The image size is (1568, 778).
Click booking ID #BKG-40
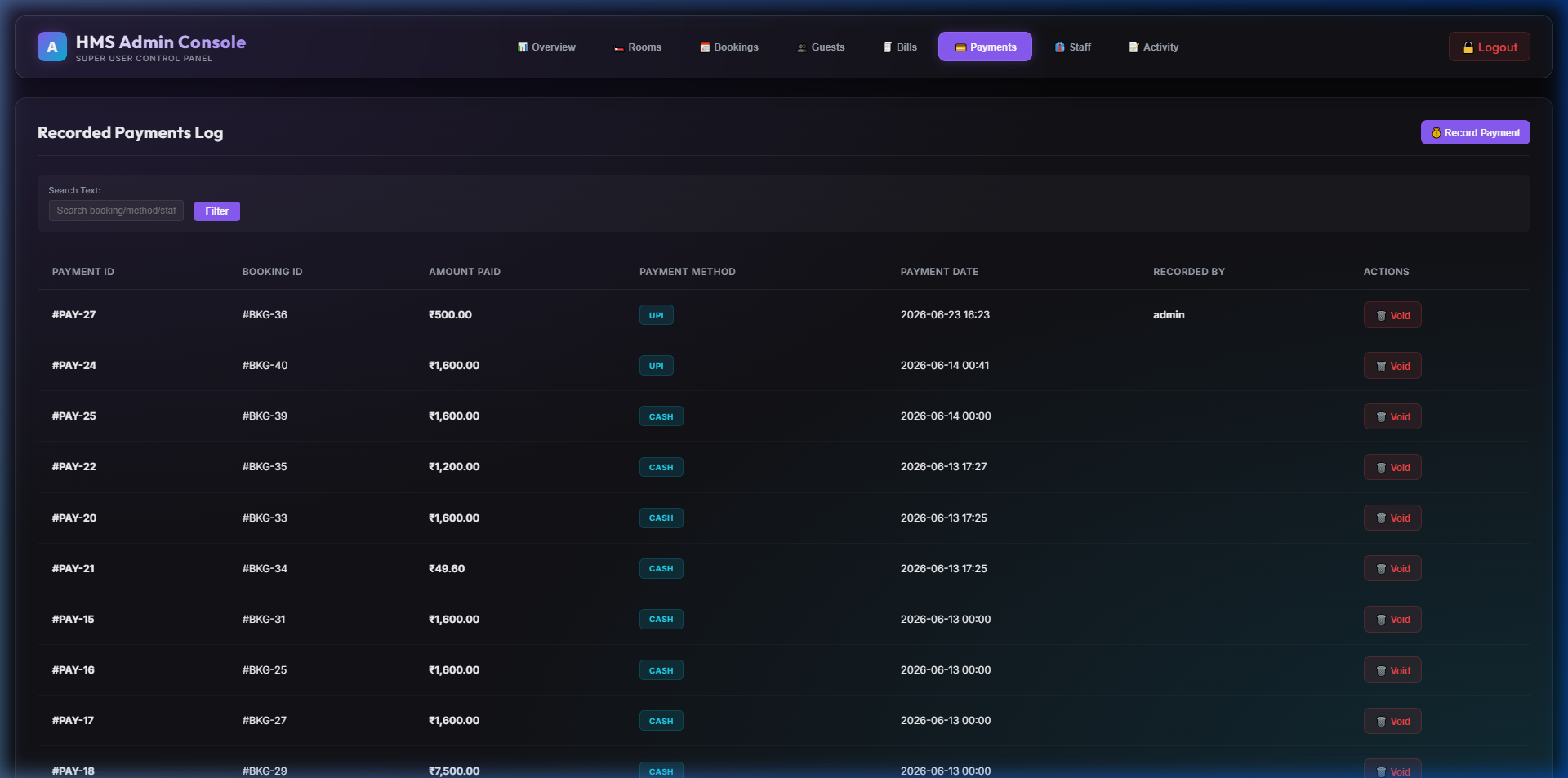tap(265, 365)
